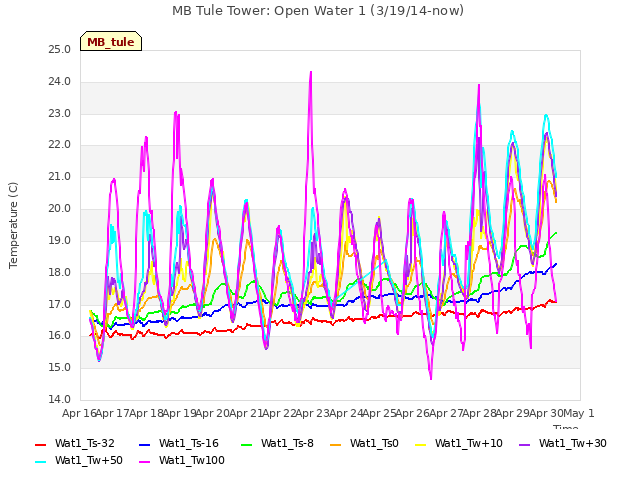Click the Wat1_Tw100 legend label
Screen dimensions: 640x480
[192, 460]
